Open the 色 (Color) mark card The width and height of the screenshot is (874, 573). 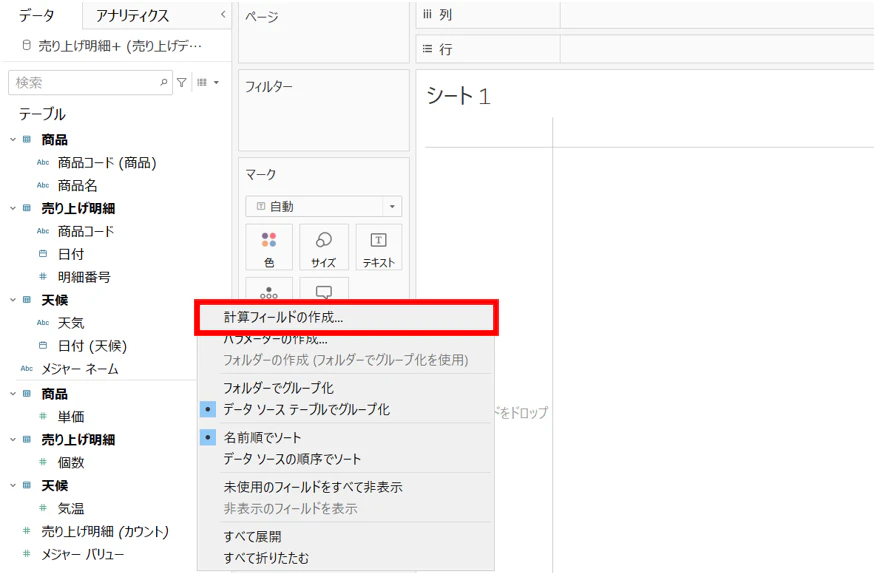269,247
